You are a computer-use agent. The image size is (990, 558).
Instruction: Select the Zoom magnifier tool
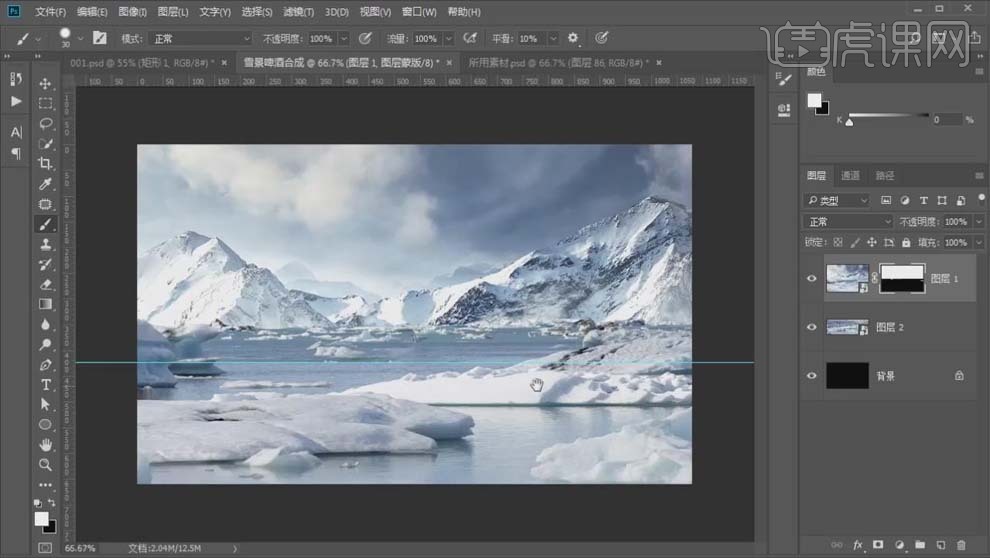click(46, 465)
